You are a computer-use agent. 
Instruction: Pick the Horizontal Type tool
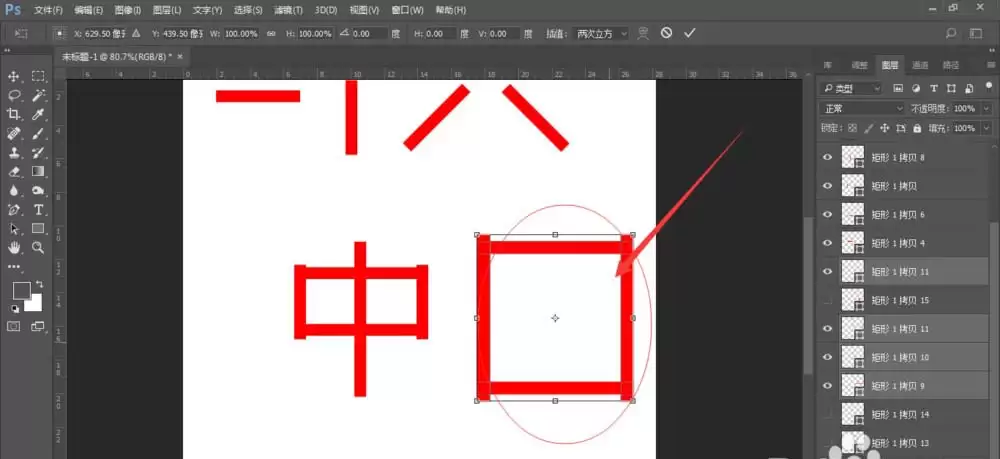38,210
